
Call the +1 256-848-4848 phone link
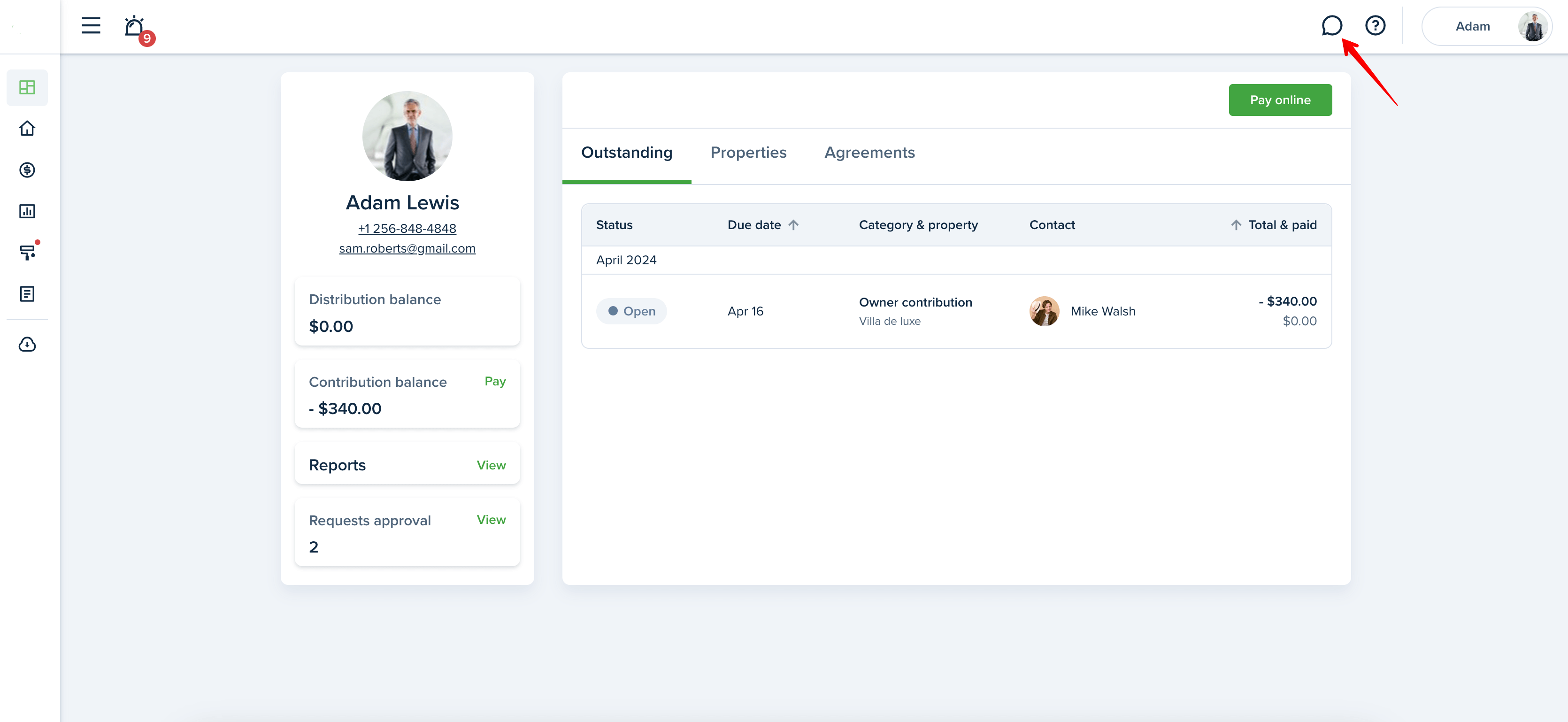[407, 229]
